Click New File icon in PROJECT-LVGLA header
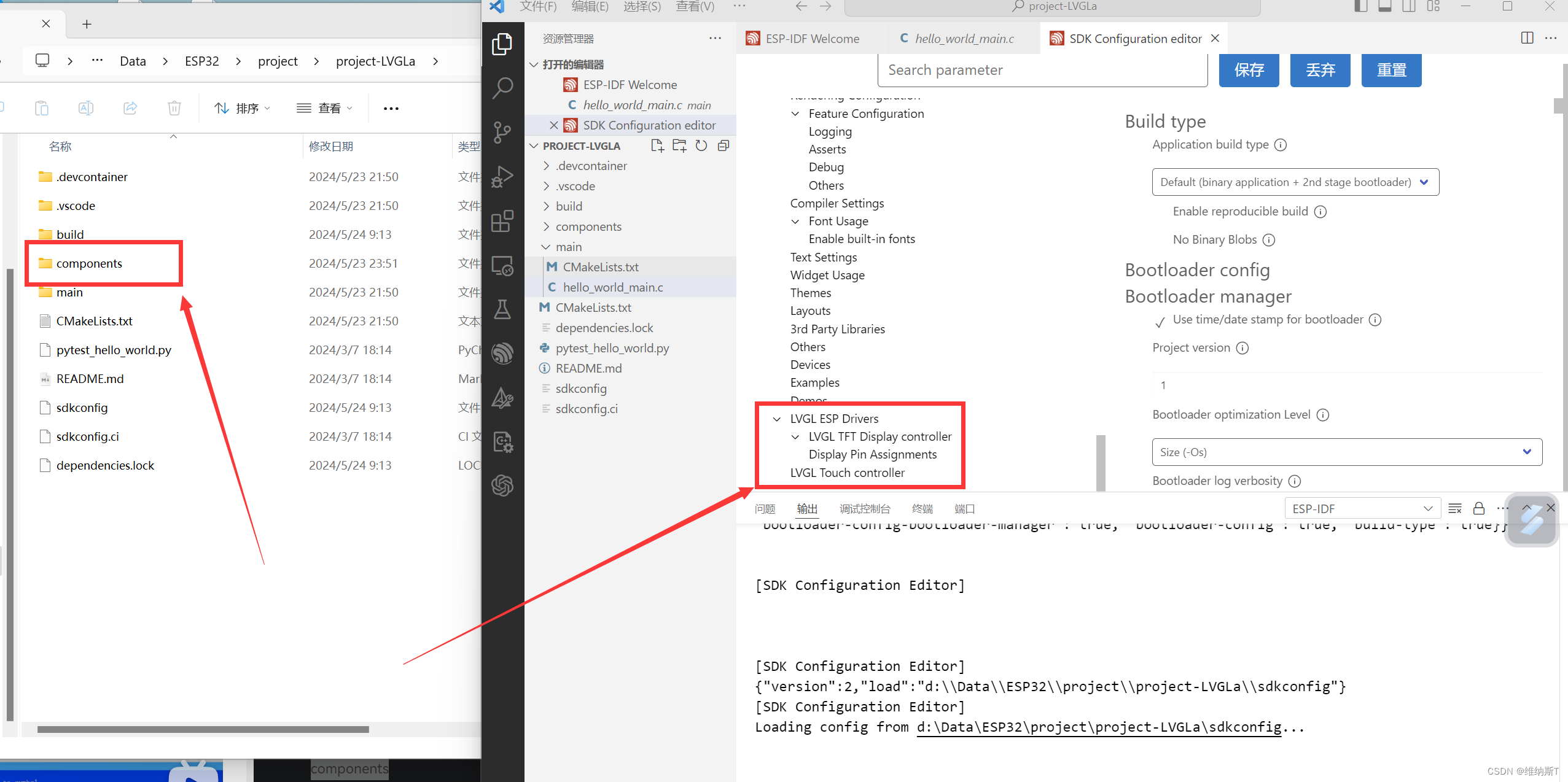 click(x=657, y=145)
